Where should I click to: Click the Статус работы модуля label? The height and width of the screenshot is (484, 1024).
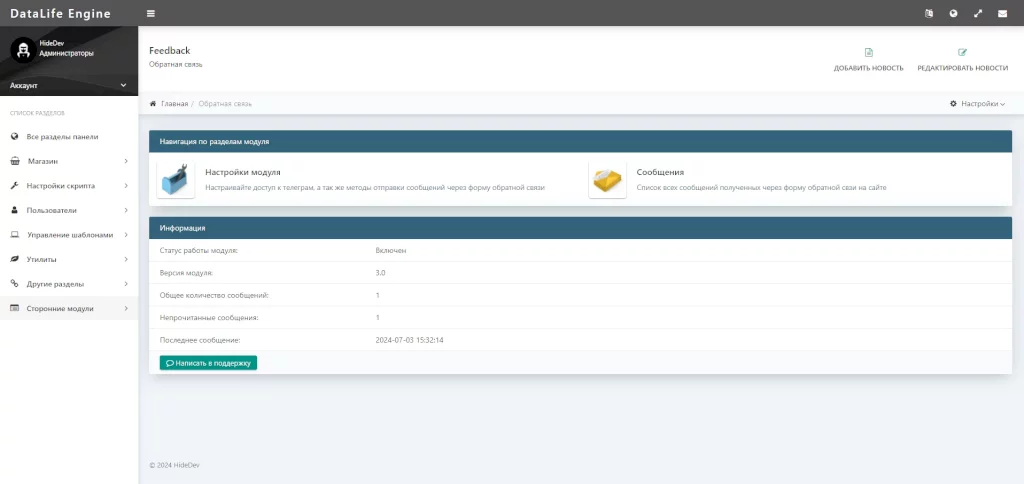[199, 251]
